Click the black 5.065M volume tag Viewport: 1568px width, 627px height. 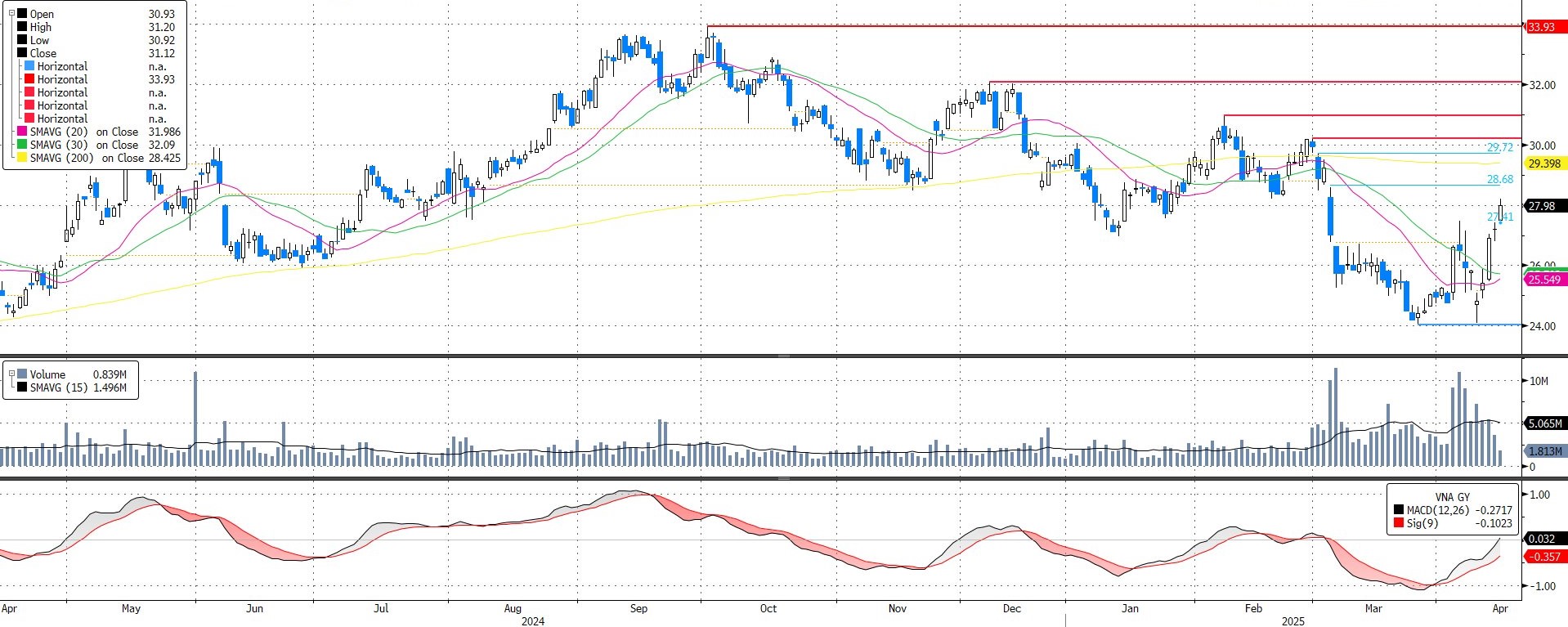coord(1545,423)
